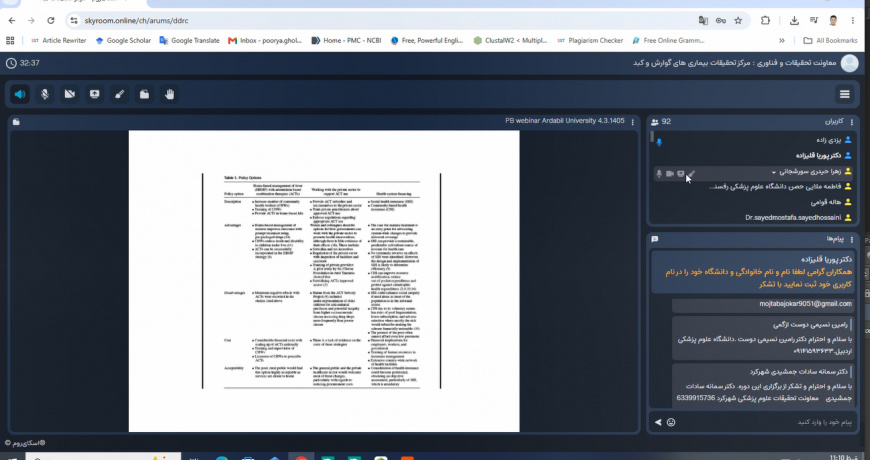Open Chrome downloads icon
The image size is (870, 460).
[794, 21]
